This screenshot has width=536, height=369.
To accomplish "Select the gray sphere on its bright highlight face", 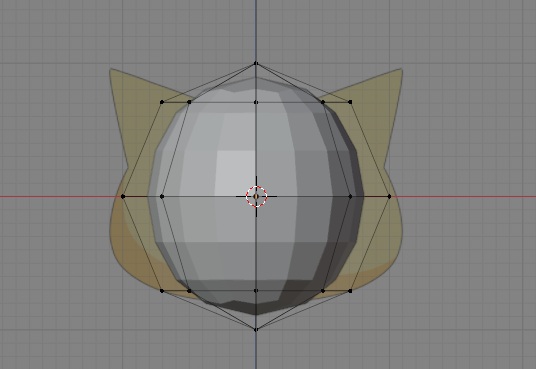I will point(236,173).
